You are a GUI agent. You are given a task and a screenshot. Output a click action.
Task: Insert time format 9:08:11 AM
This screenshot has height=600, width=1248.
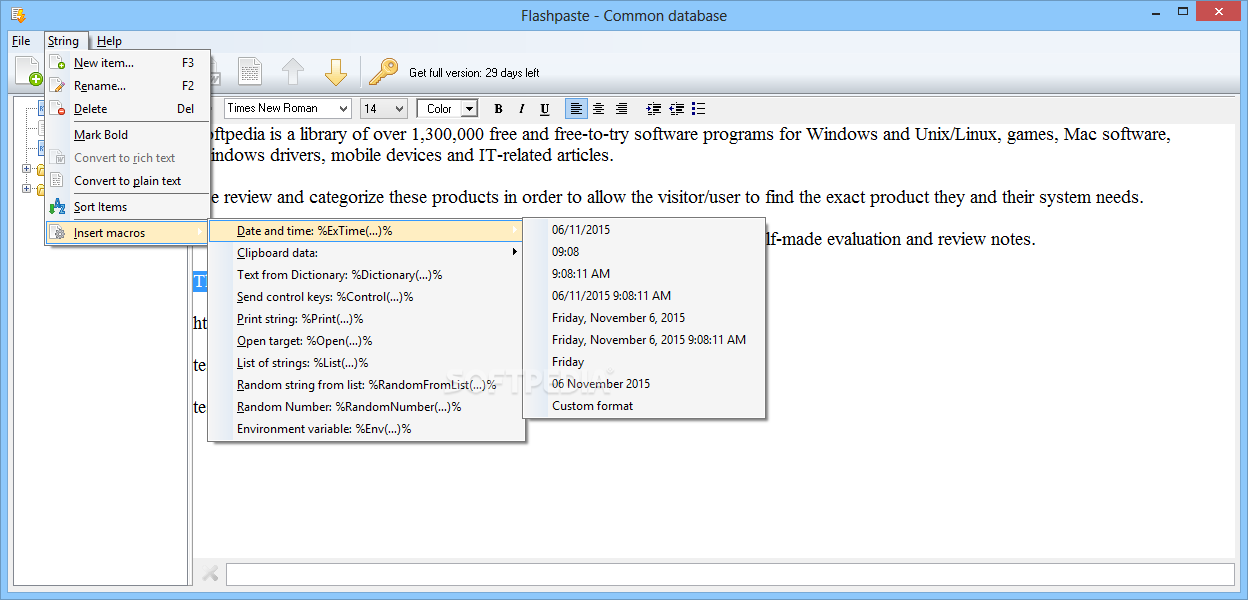[x=644, y=274]
